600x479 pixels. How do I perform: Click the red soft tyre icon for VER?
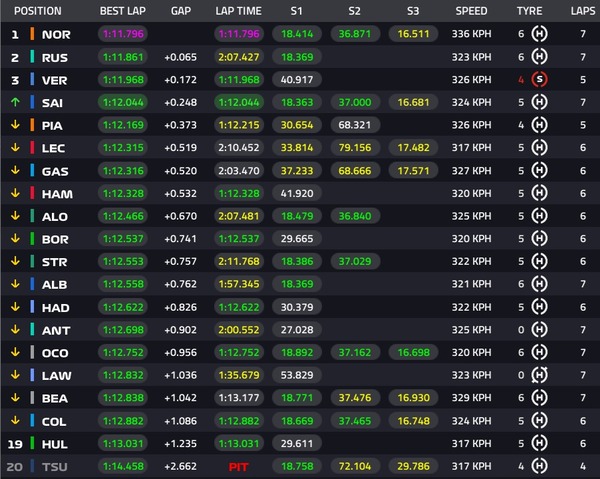pos(539,80)
